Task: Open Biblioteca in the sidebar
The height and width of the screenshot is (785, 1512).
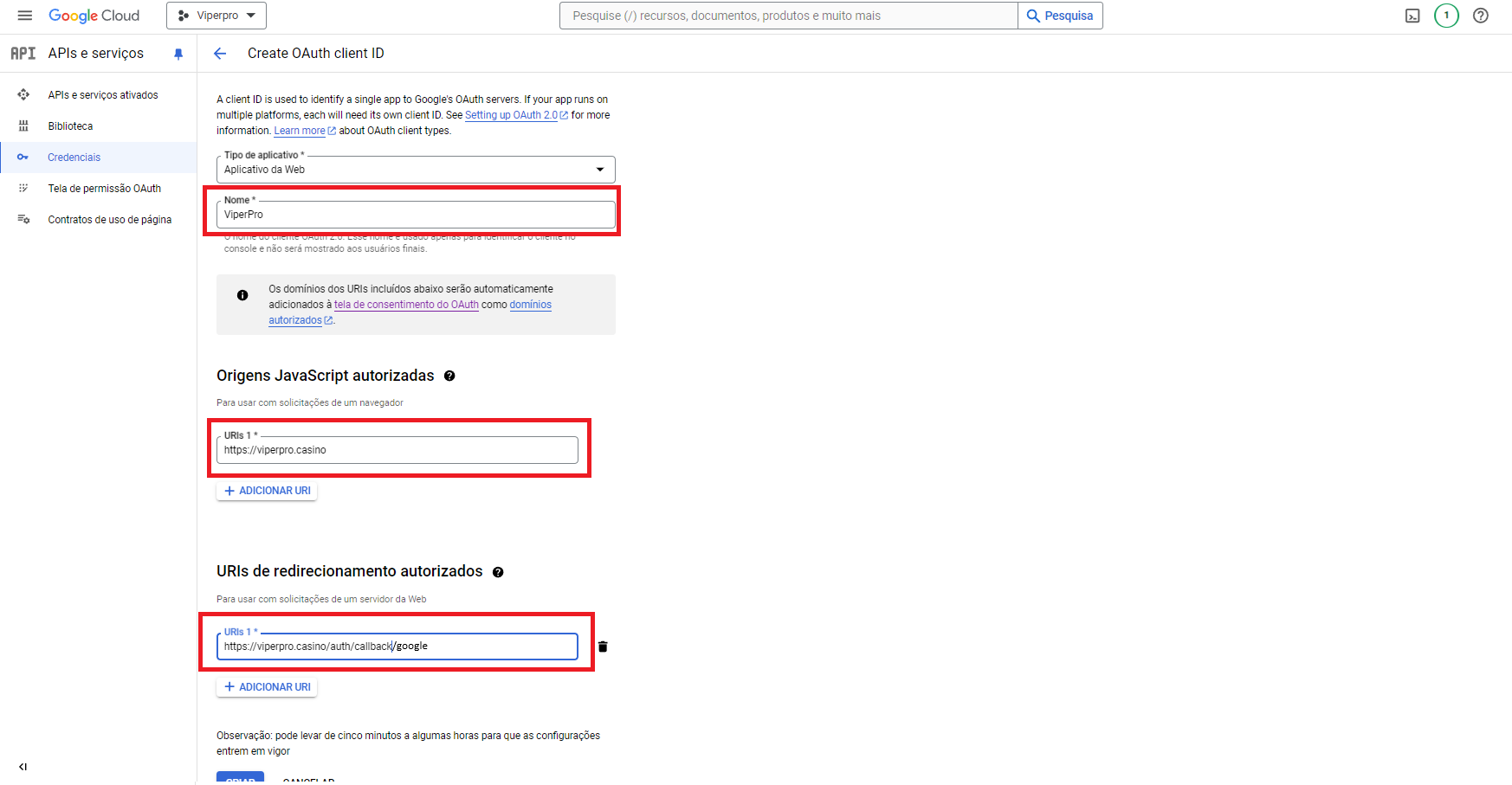Action: click(70, 126)
